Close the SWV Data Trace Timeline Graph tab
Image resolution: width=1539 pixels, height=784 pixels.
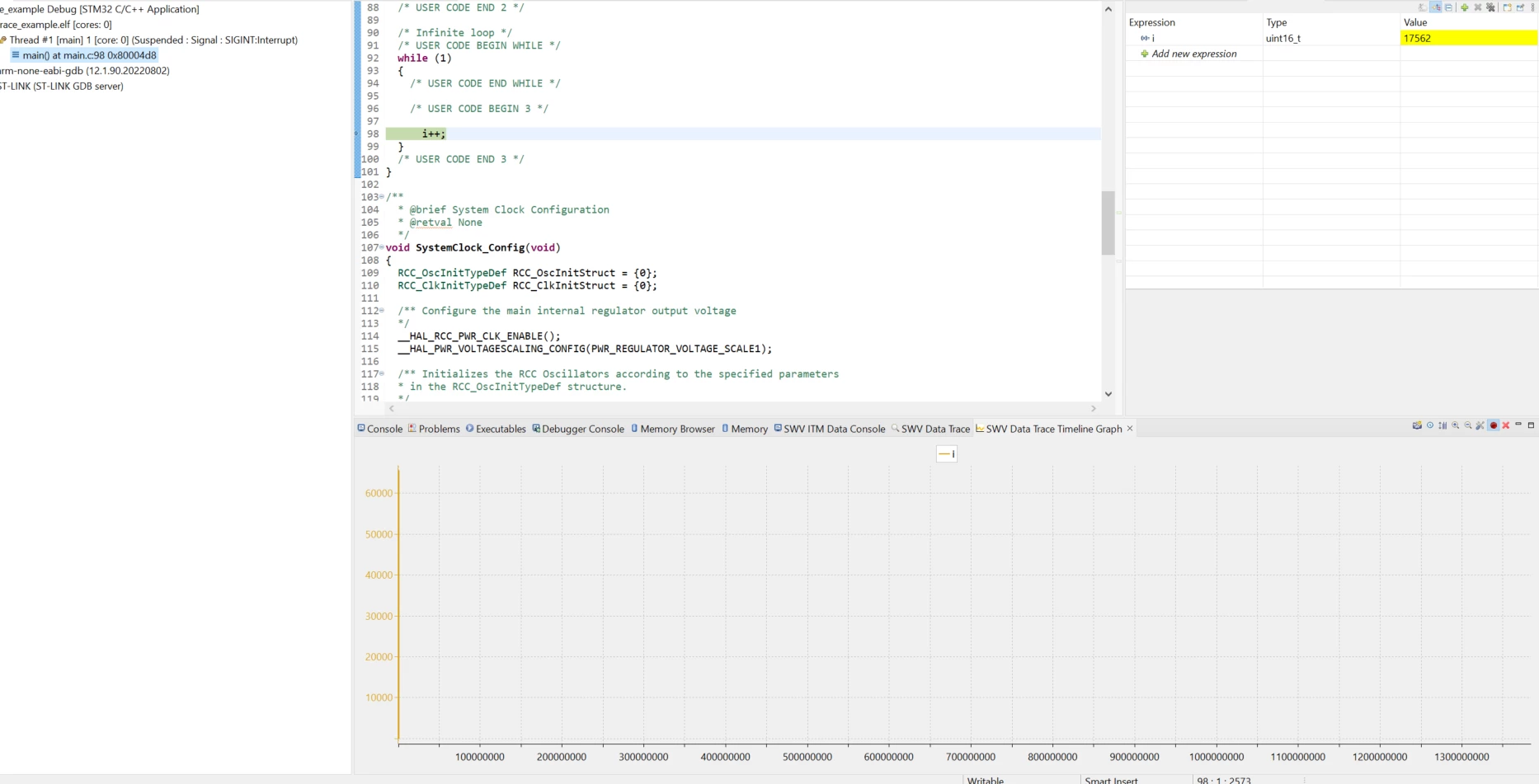[1130, 429]
